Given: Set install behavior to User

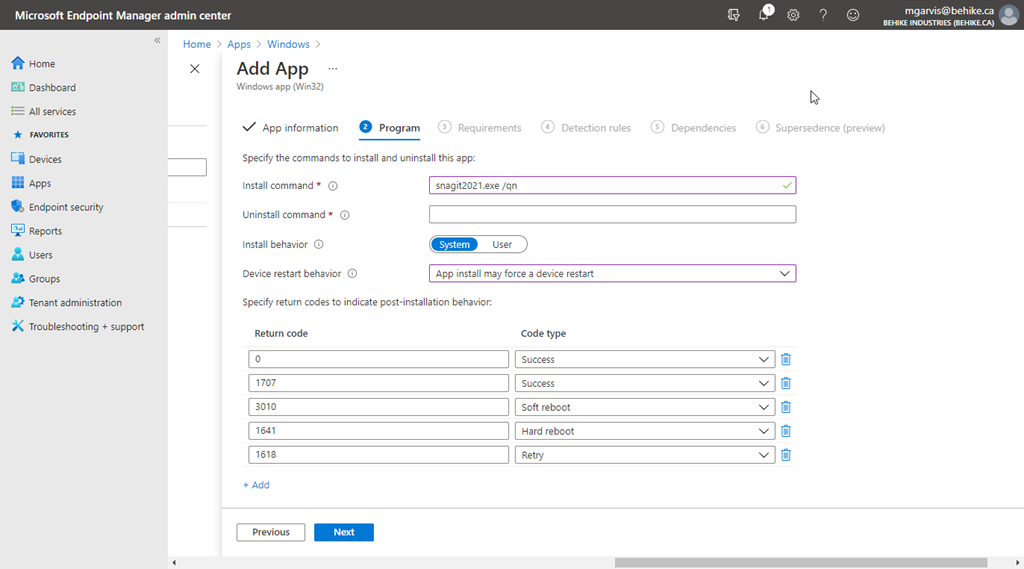Looking at the screenshot, I should tap(502, 245).
